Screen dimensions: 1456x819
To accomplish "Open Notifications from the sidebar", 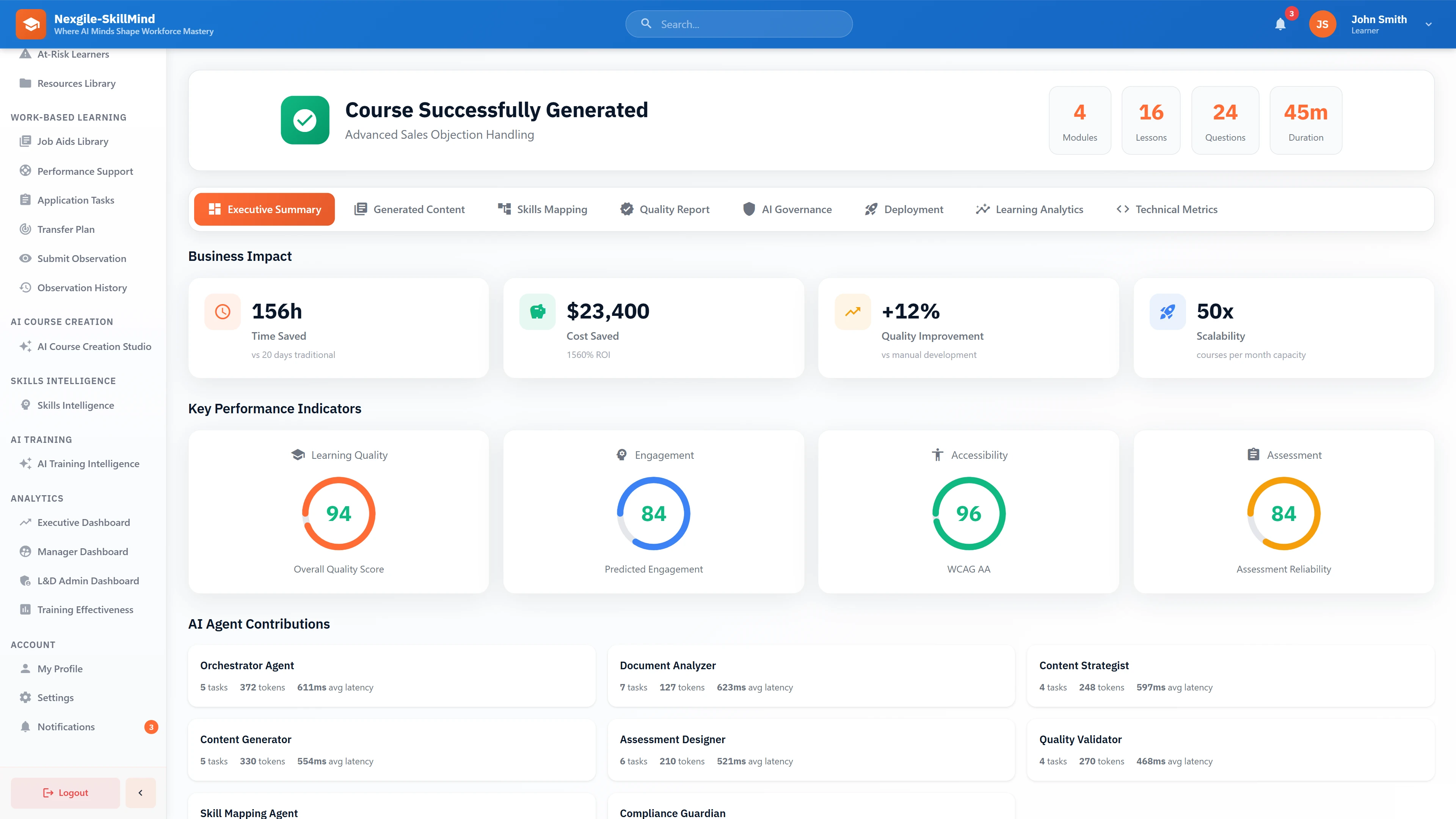I will [x=66, y=726].
